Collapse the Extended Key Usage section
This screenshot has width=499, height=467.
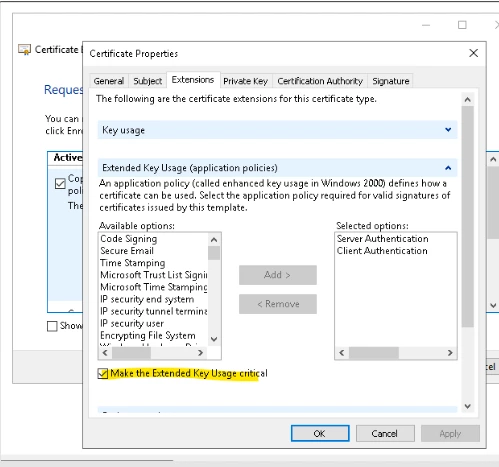(x=277, y=168)
